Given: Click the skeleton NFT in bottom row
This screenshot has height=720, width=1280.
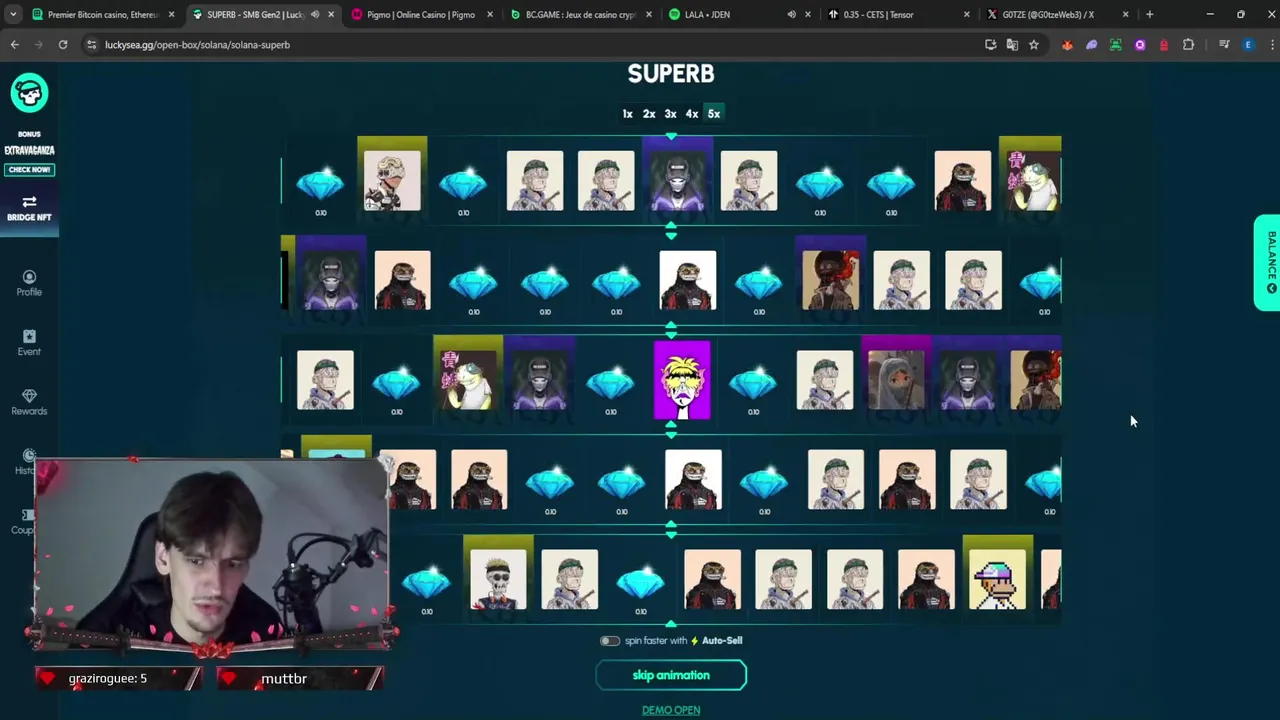Looking at the screenshot, I should coord(498,580).
